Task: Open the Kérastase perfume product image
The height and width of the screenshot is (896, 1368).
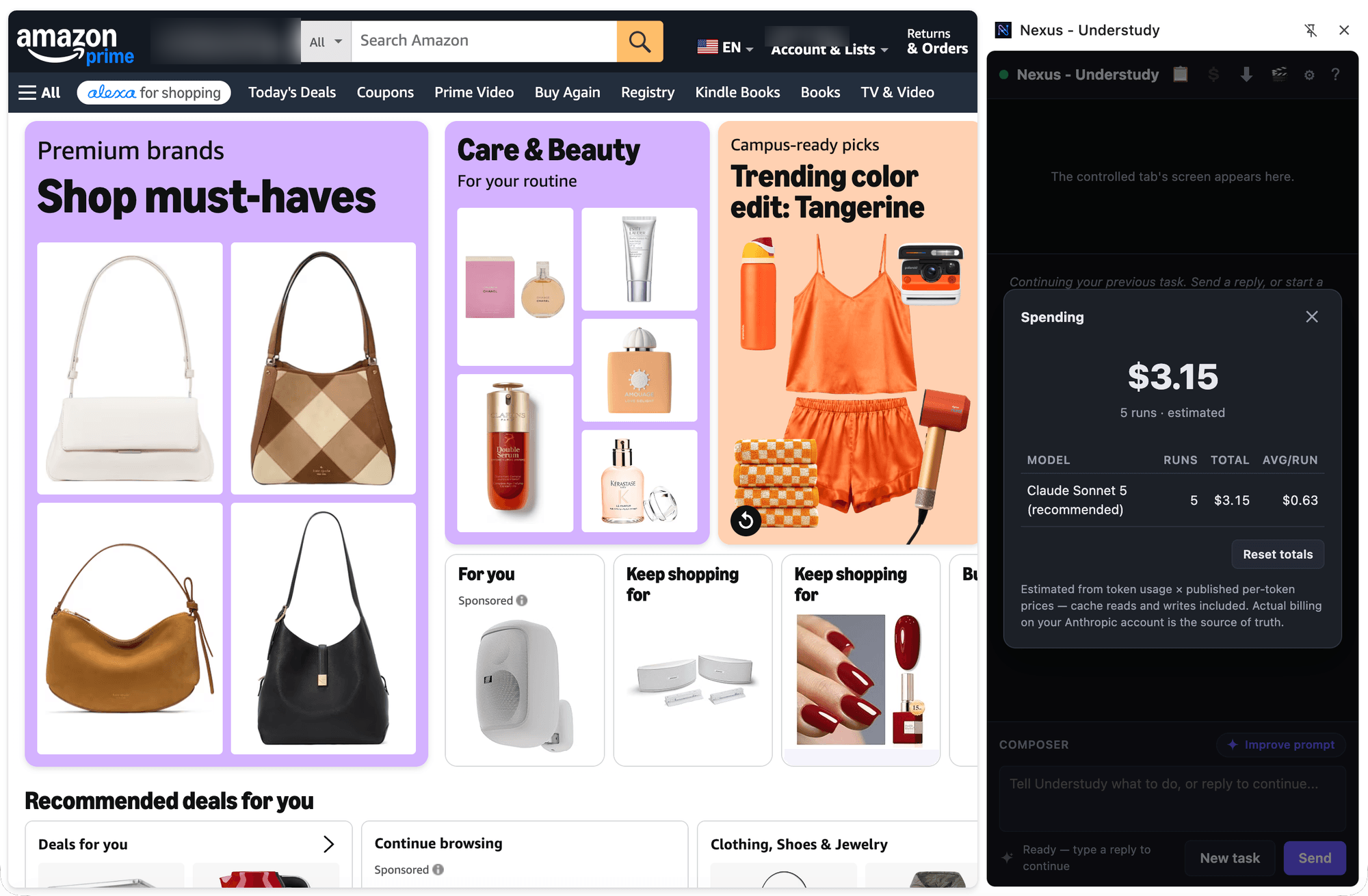Action: 640,481
